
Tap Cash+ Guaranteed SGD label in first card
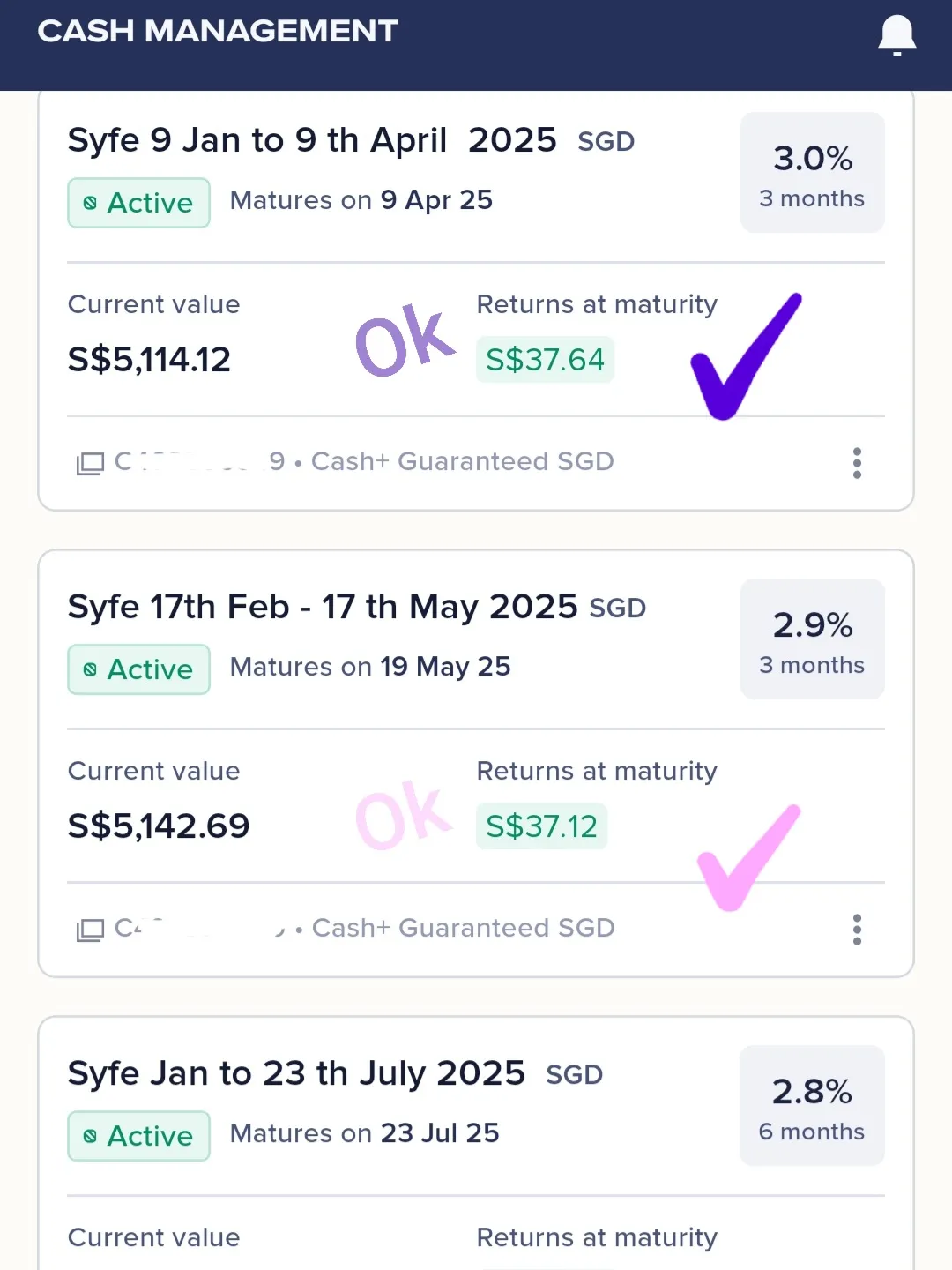coord(462,462)
